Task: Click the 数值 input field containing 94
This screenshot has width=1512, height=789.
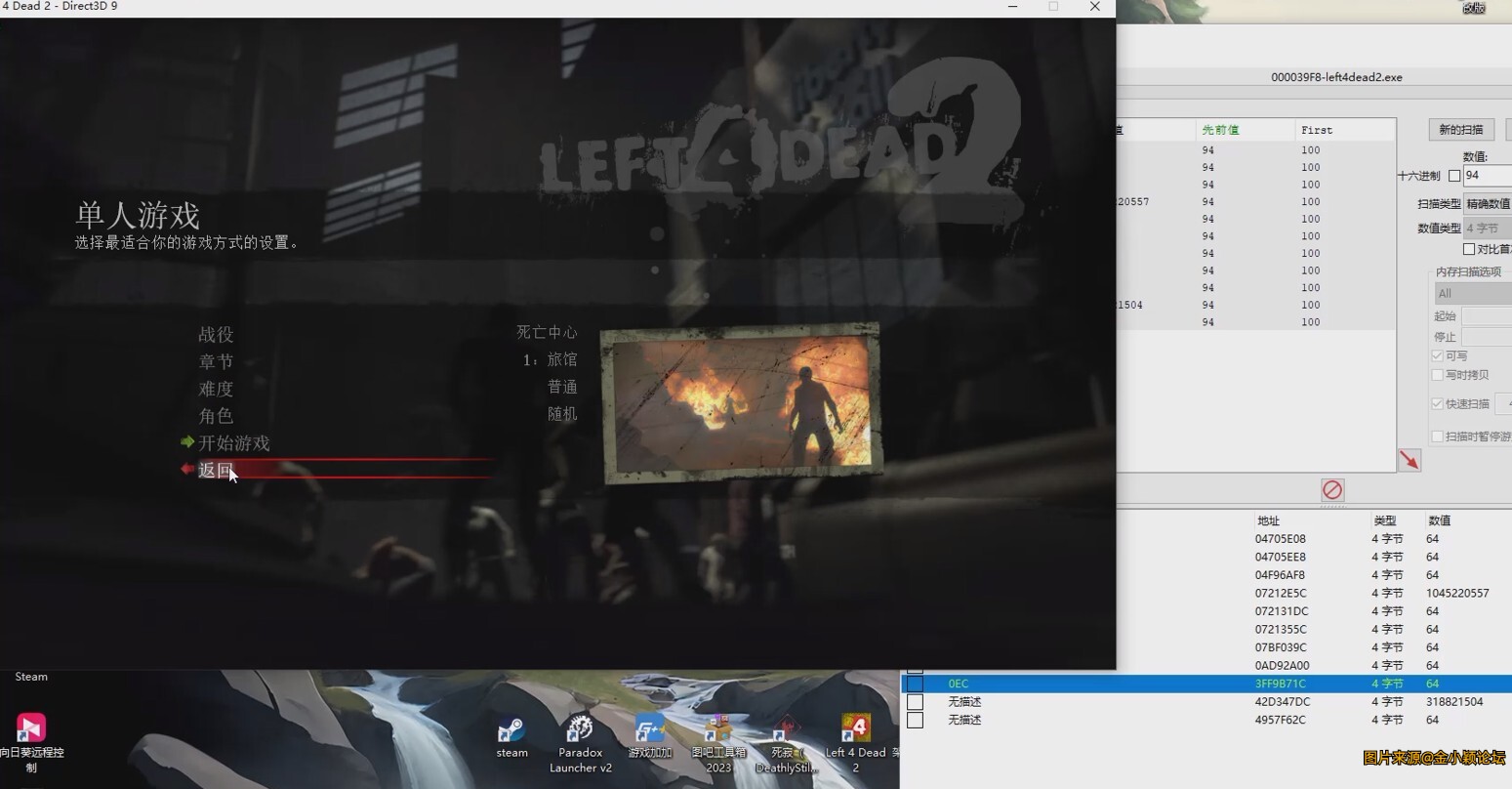Action: tap(1488, 176)
